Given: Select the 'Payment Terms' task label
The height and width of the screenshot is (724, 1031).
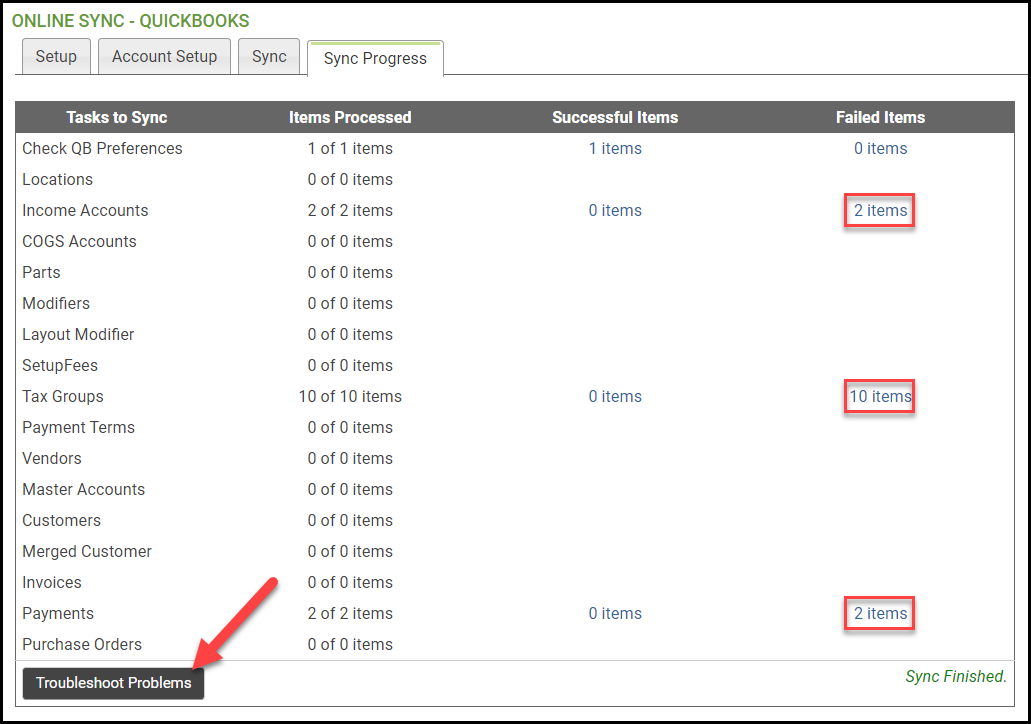Looking at the screenshot, I should click(x=78, y=427).
